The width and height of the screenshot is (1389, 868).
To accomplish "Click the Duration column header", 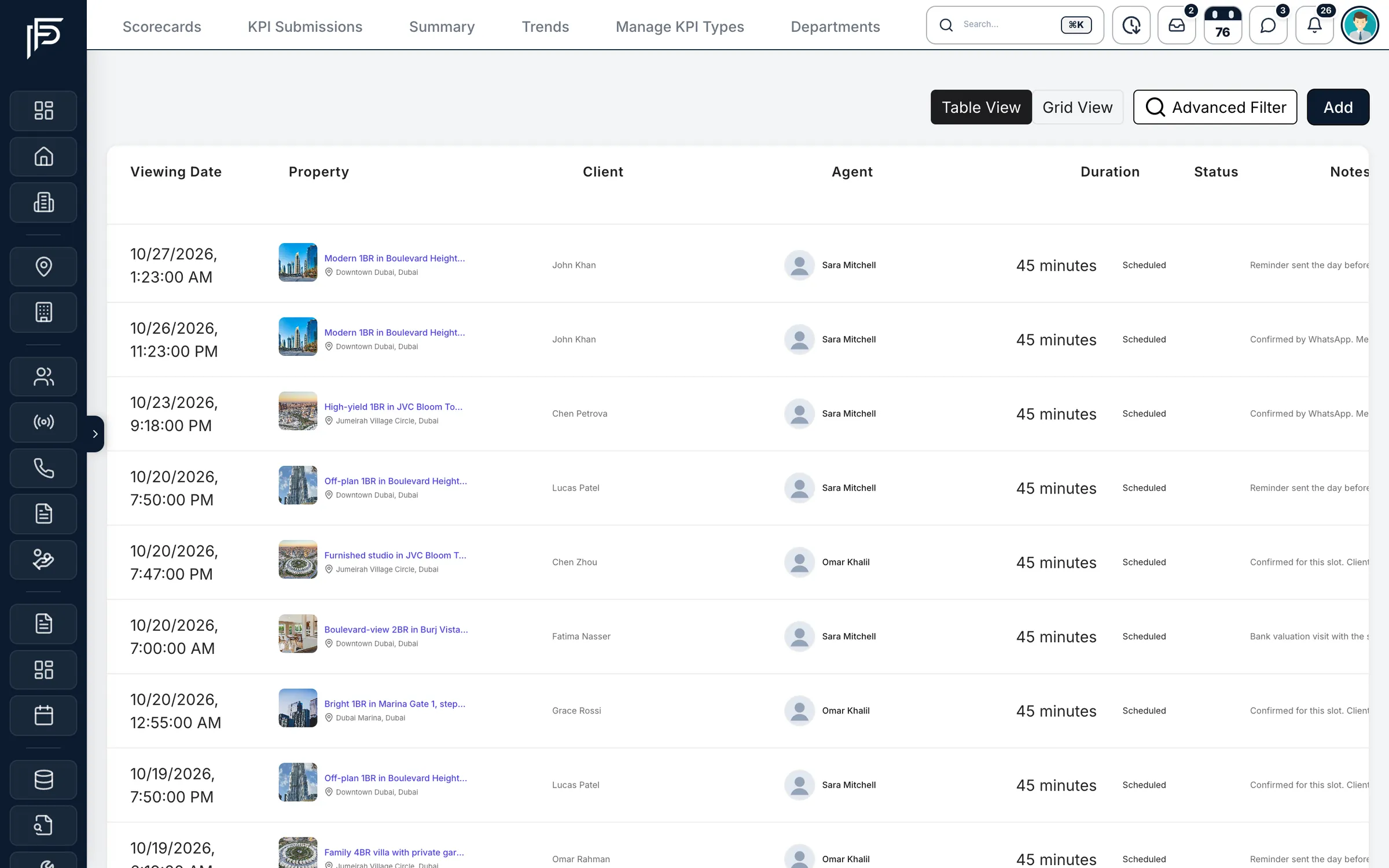I will pos(1110,172).
